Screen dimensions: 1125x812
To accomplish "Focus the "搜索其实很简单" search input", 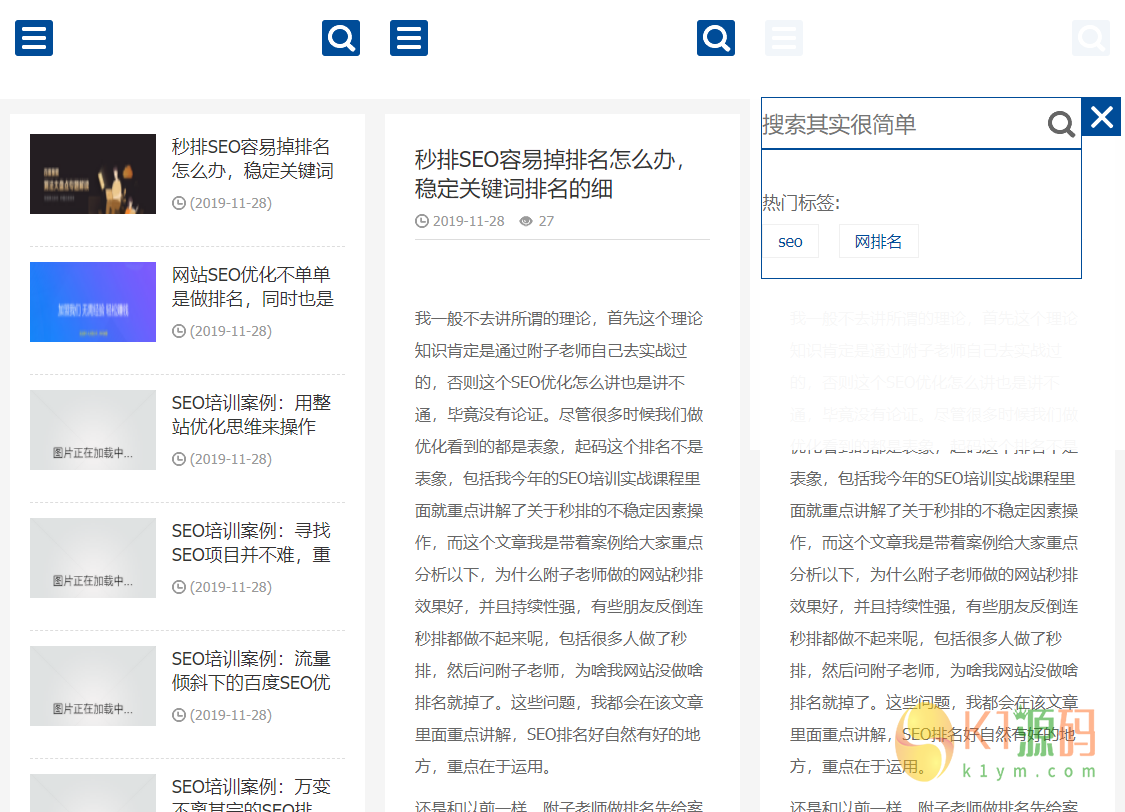I will [x=900, y=124].
